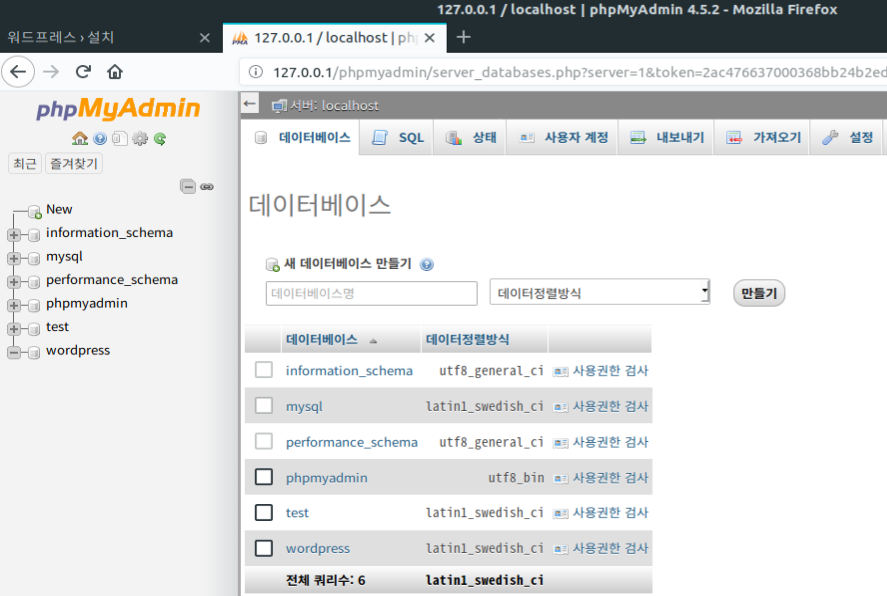Click 사용권한 검사 for the test database
887x596 pixels.
[610, 512]
